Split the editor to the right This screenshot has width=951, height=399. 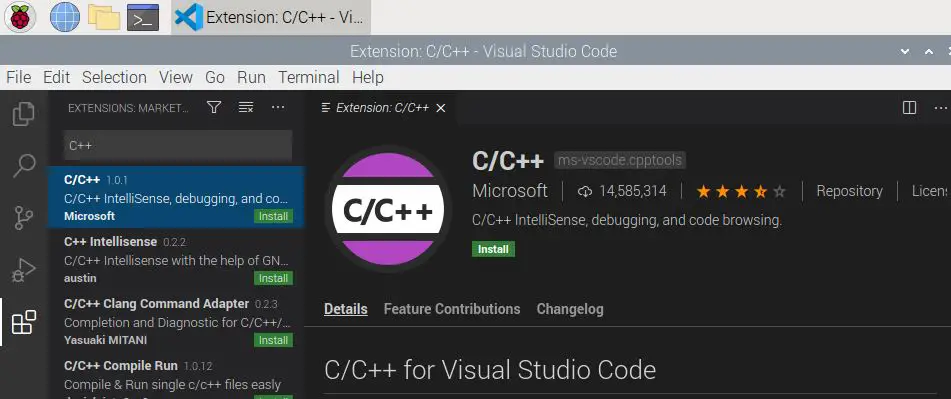click(909, 107)
